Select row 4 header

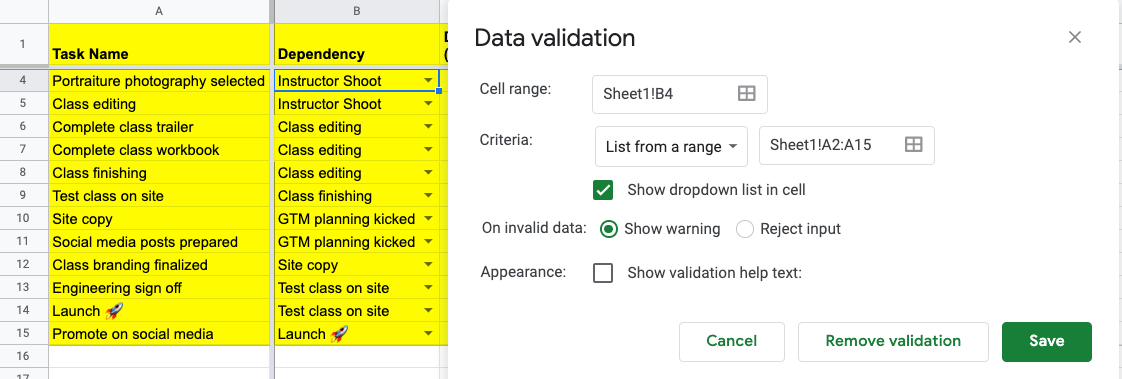[x=23, y=81]
